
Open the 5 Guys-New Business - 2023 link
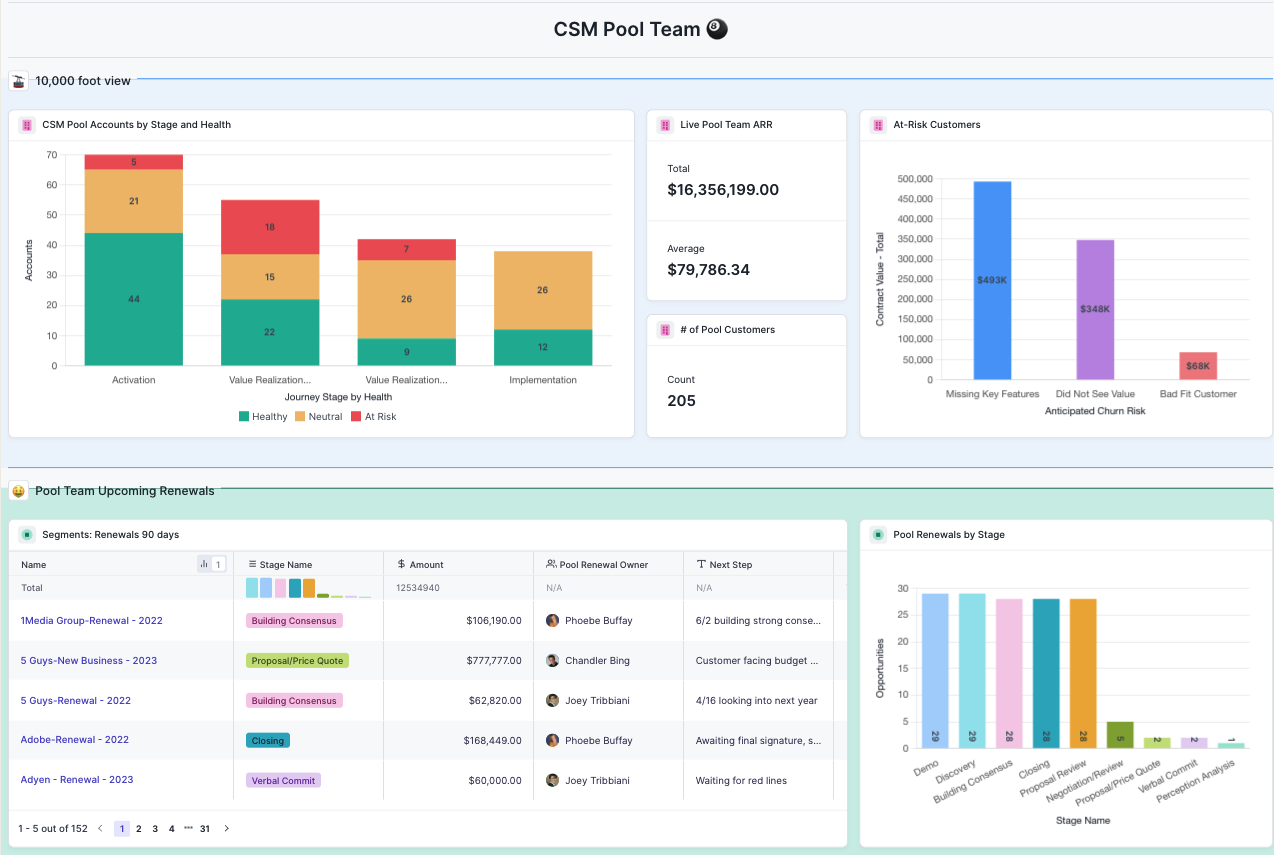pos(89,661)
